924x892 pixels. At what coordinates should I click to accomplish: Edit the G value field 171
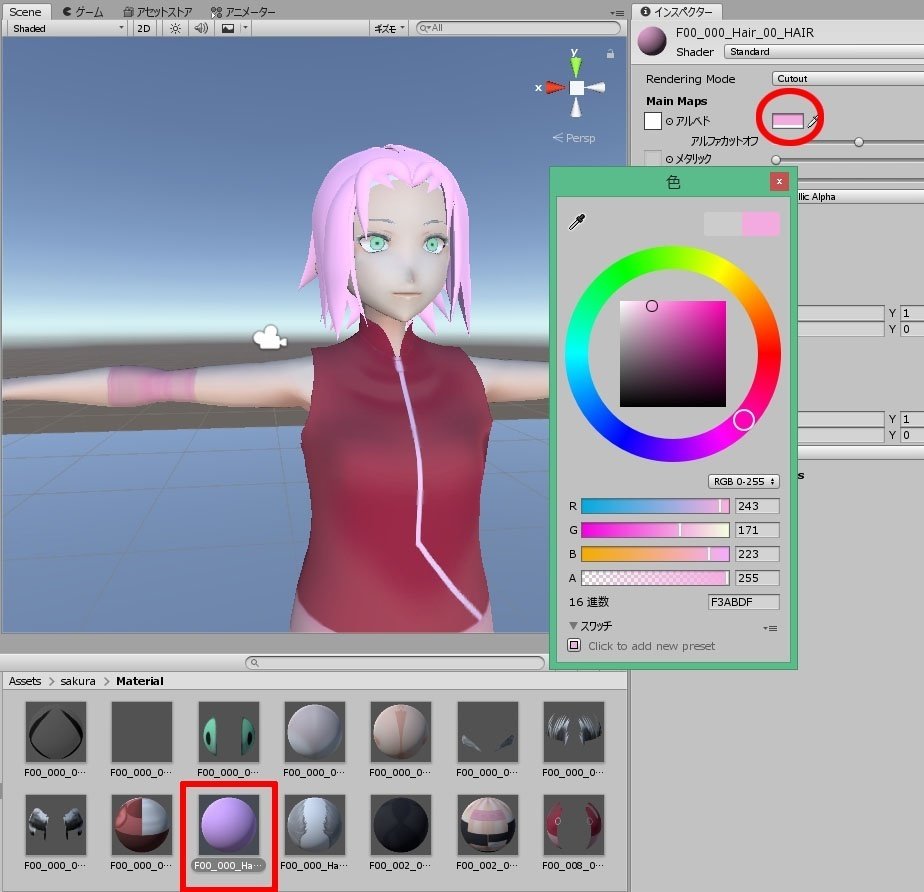757,530
